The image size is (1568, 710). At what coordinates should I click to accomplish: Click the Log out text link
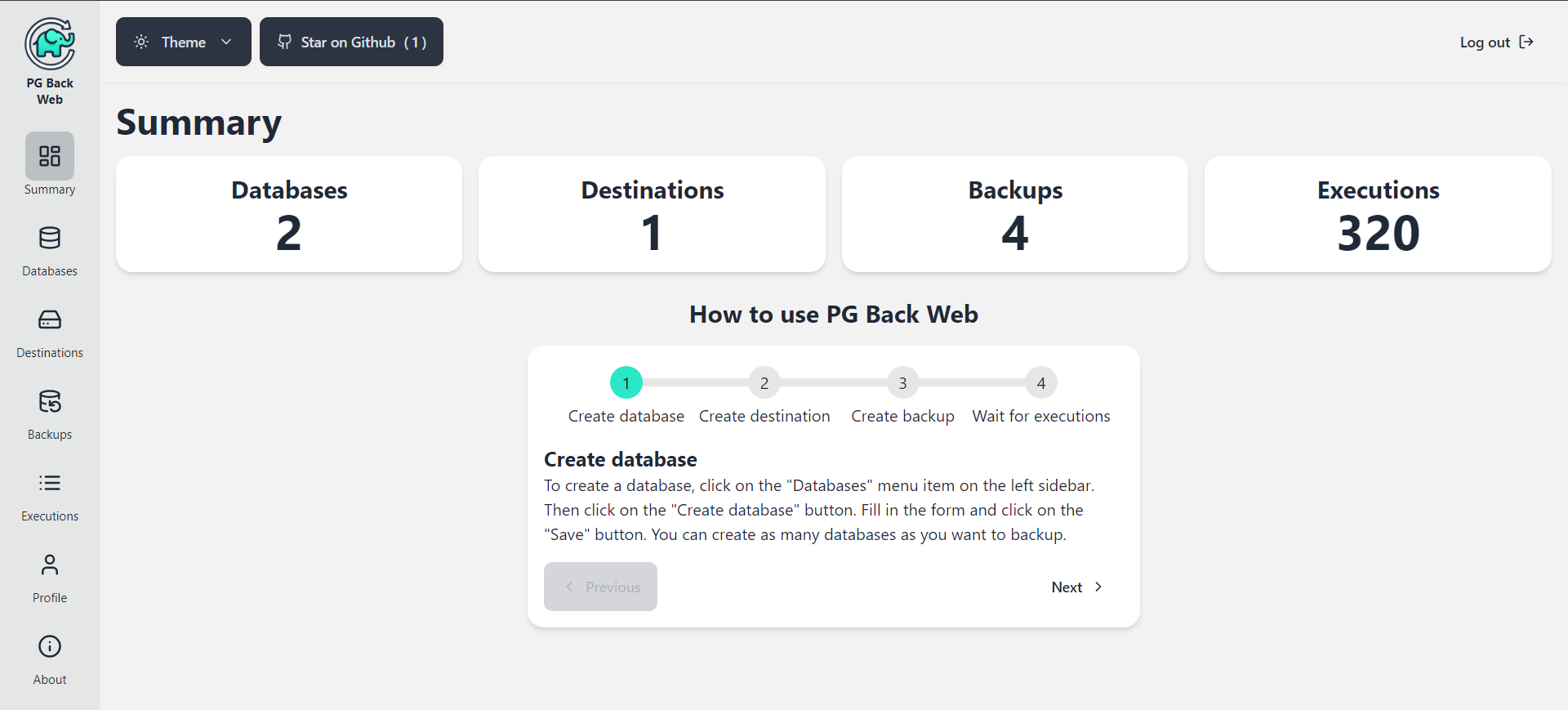[1485, 42]
